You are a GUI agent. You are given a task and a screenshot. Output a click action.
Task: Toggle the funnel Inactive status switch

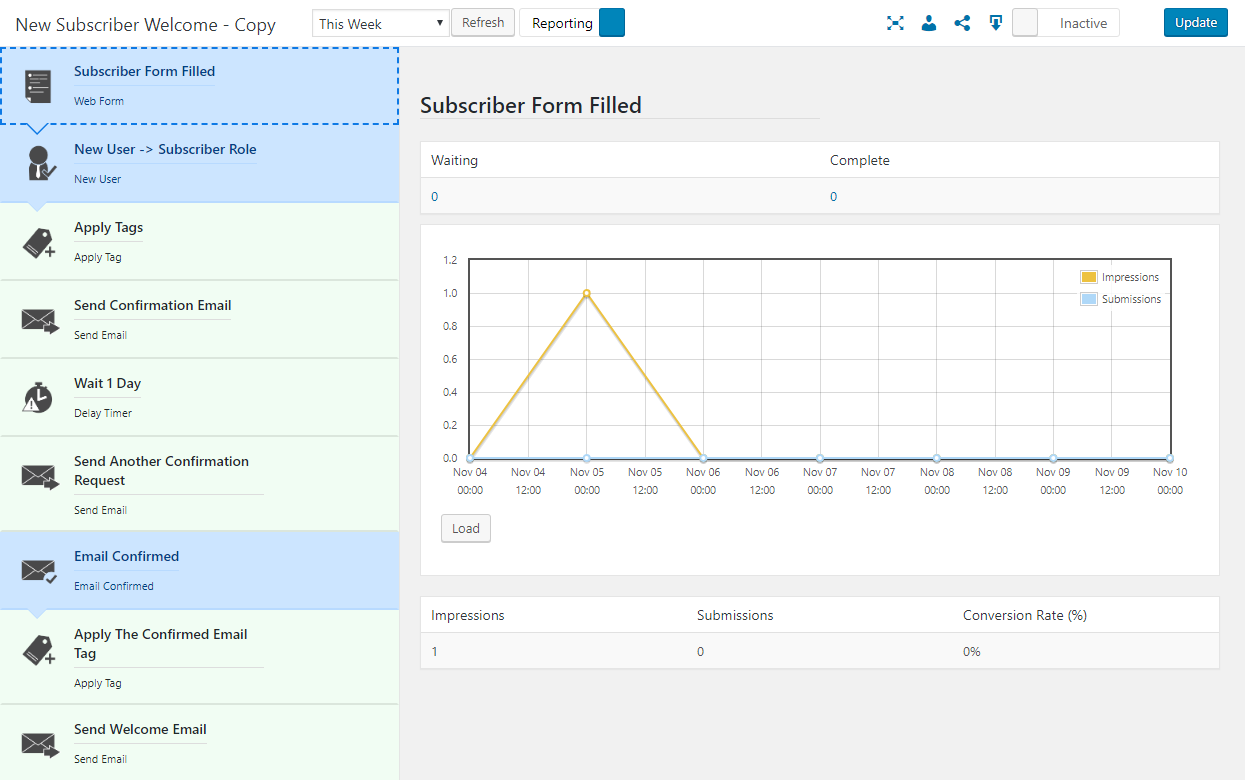[1065, 23]
